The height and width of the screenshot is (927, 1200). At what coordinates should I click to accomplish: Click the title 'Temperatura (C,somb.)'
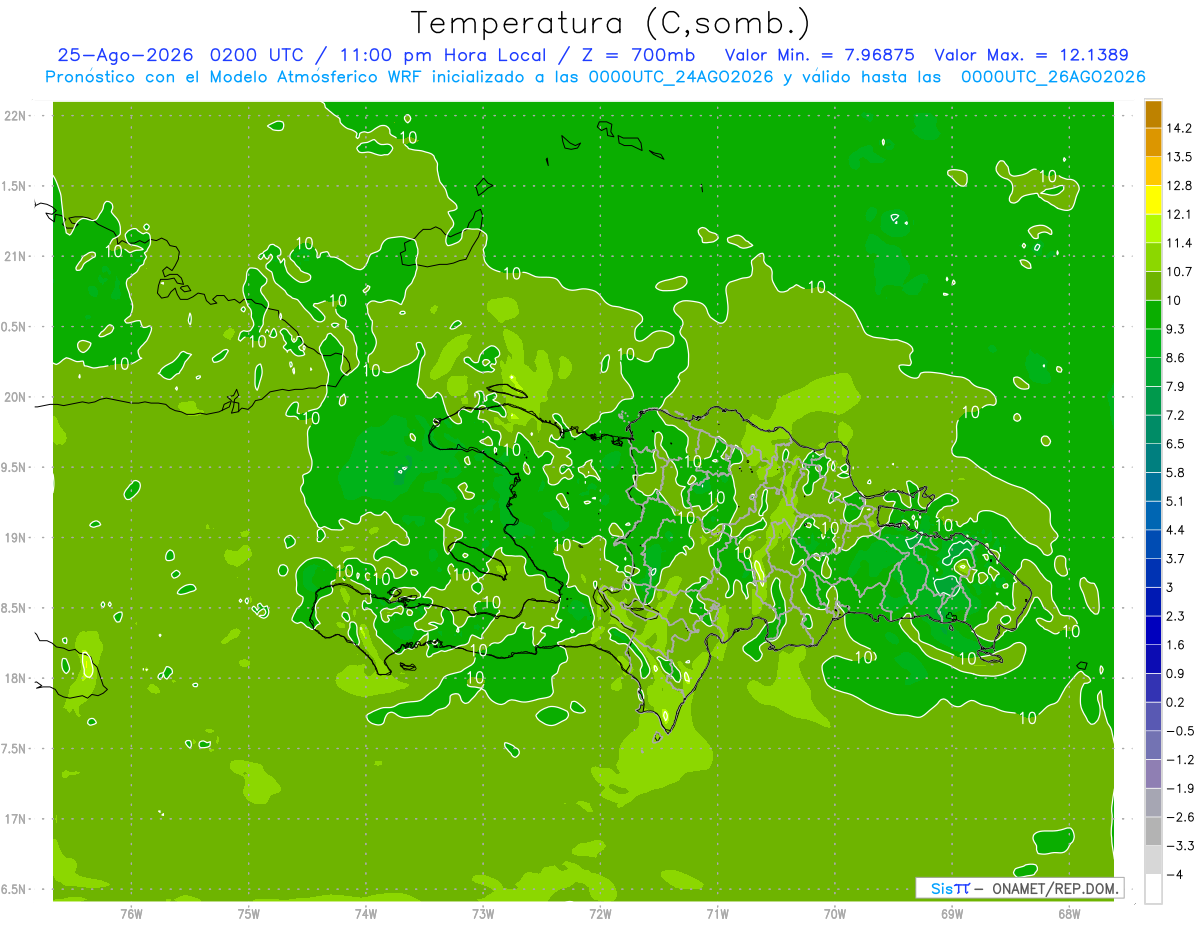[x=611, y=23]
